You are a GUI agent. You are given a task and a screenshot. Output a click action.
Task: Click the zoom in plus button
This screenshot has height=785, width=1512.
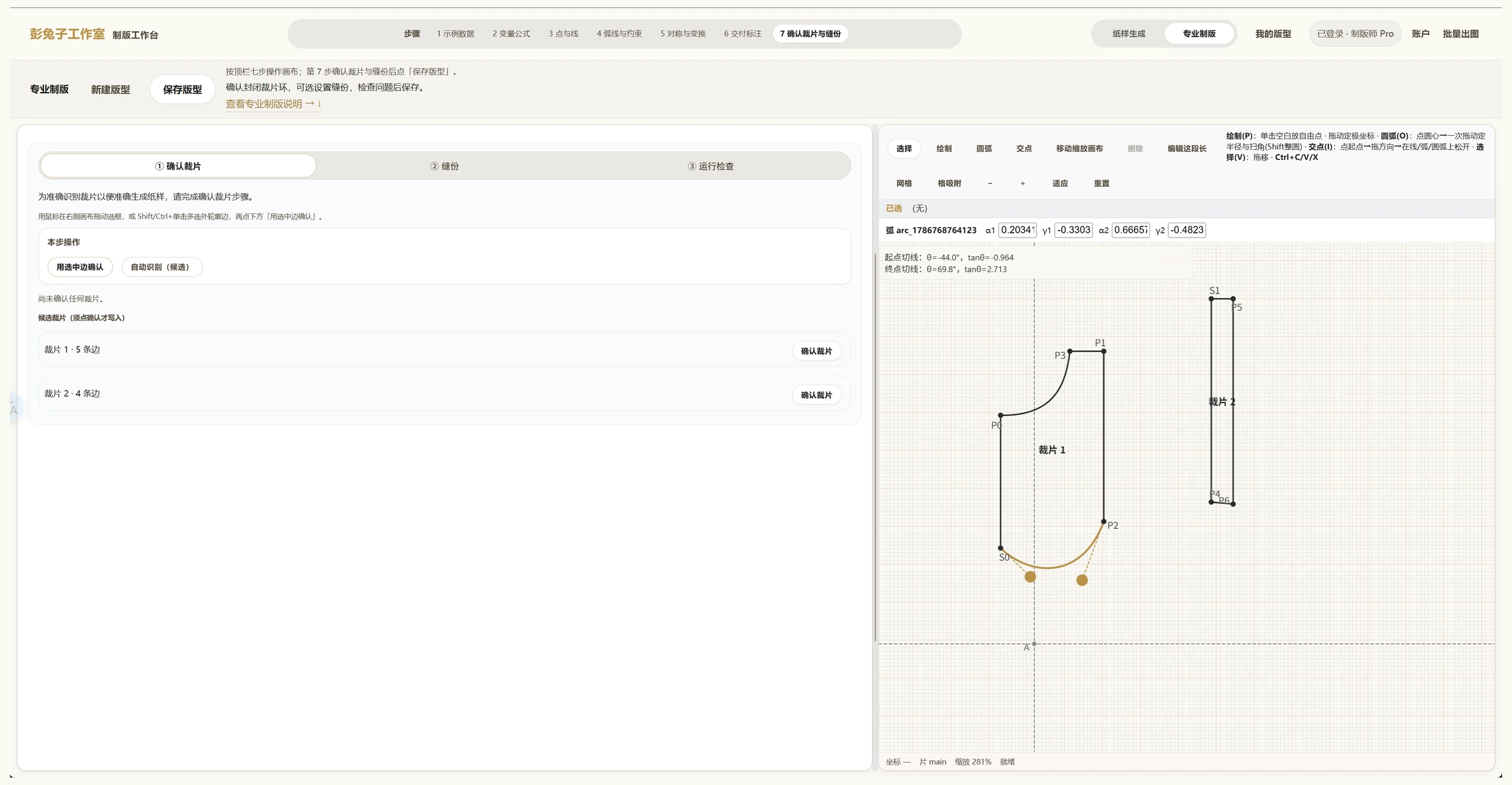1023,183
